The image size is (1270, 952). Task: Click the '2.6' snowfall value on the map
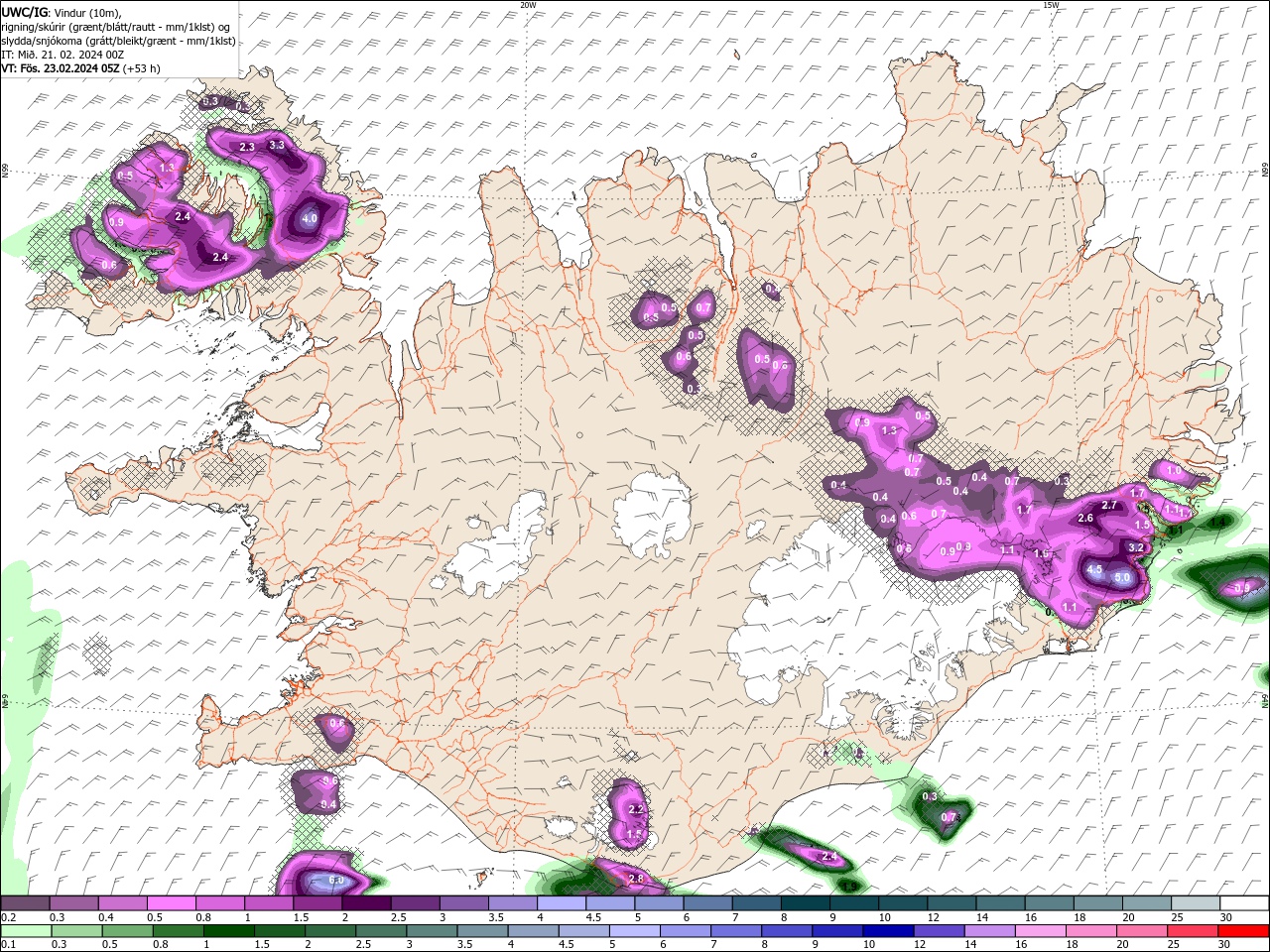click(x=1085, y=518)
